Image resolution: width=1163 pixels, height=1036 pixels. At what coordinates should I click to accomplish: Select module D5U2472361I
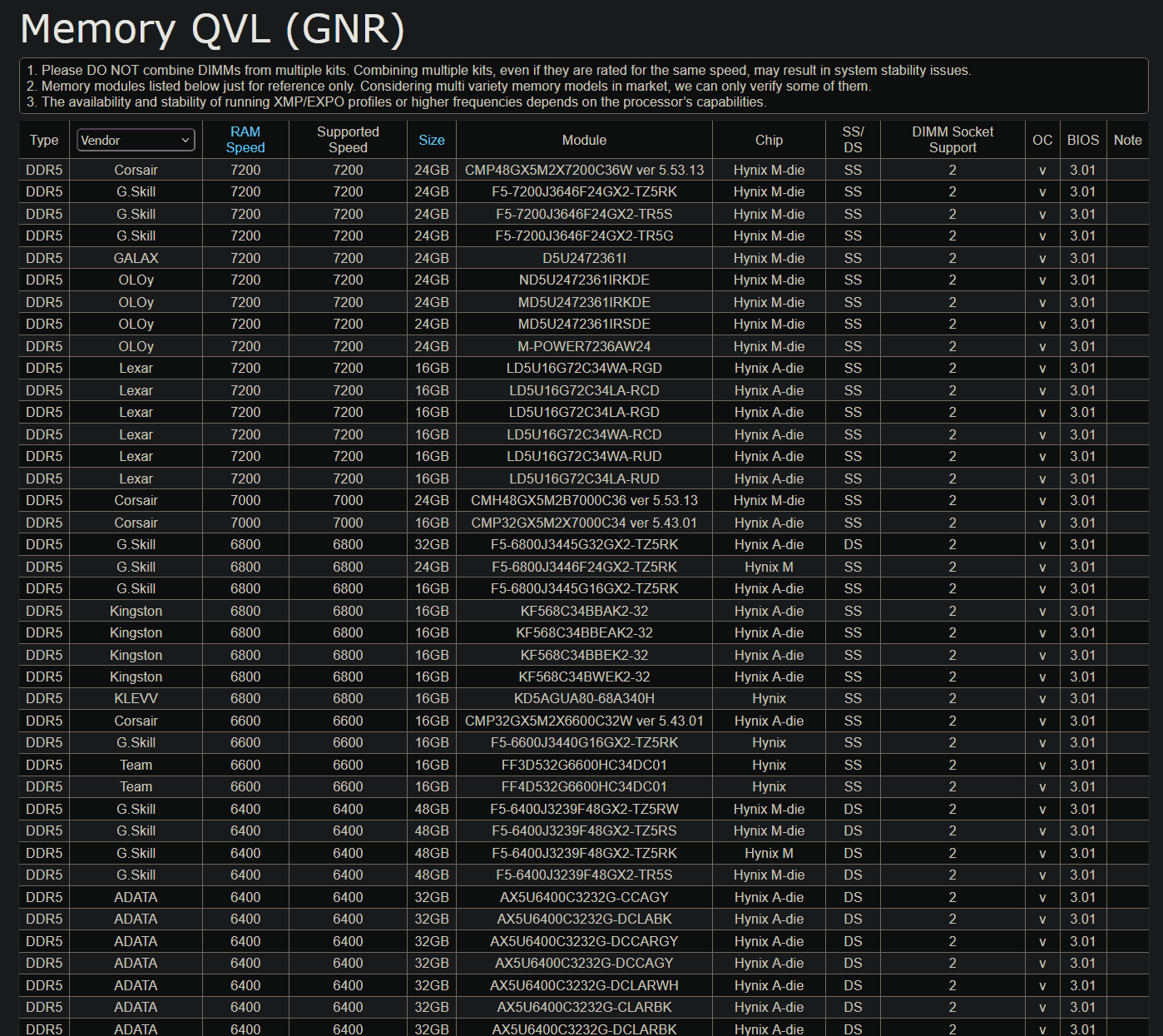point(584,258)
